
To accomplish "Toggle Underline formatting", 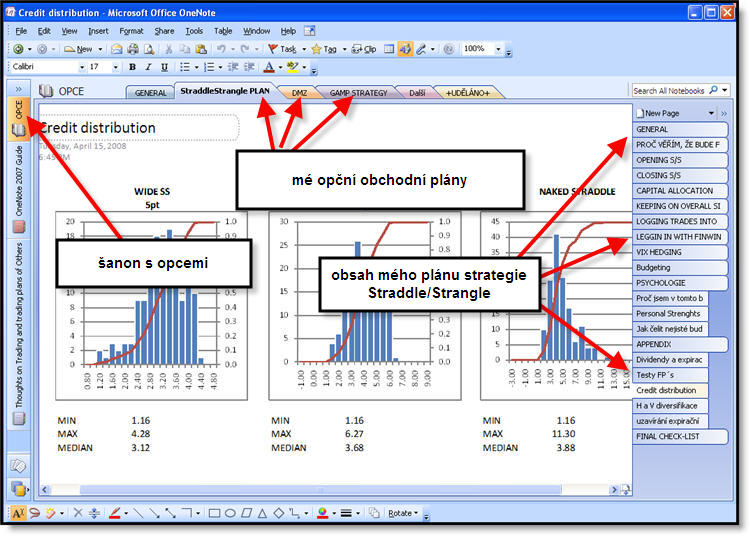I will pyautogui.click(x=165, y=67).
